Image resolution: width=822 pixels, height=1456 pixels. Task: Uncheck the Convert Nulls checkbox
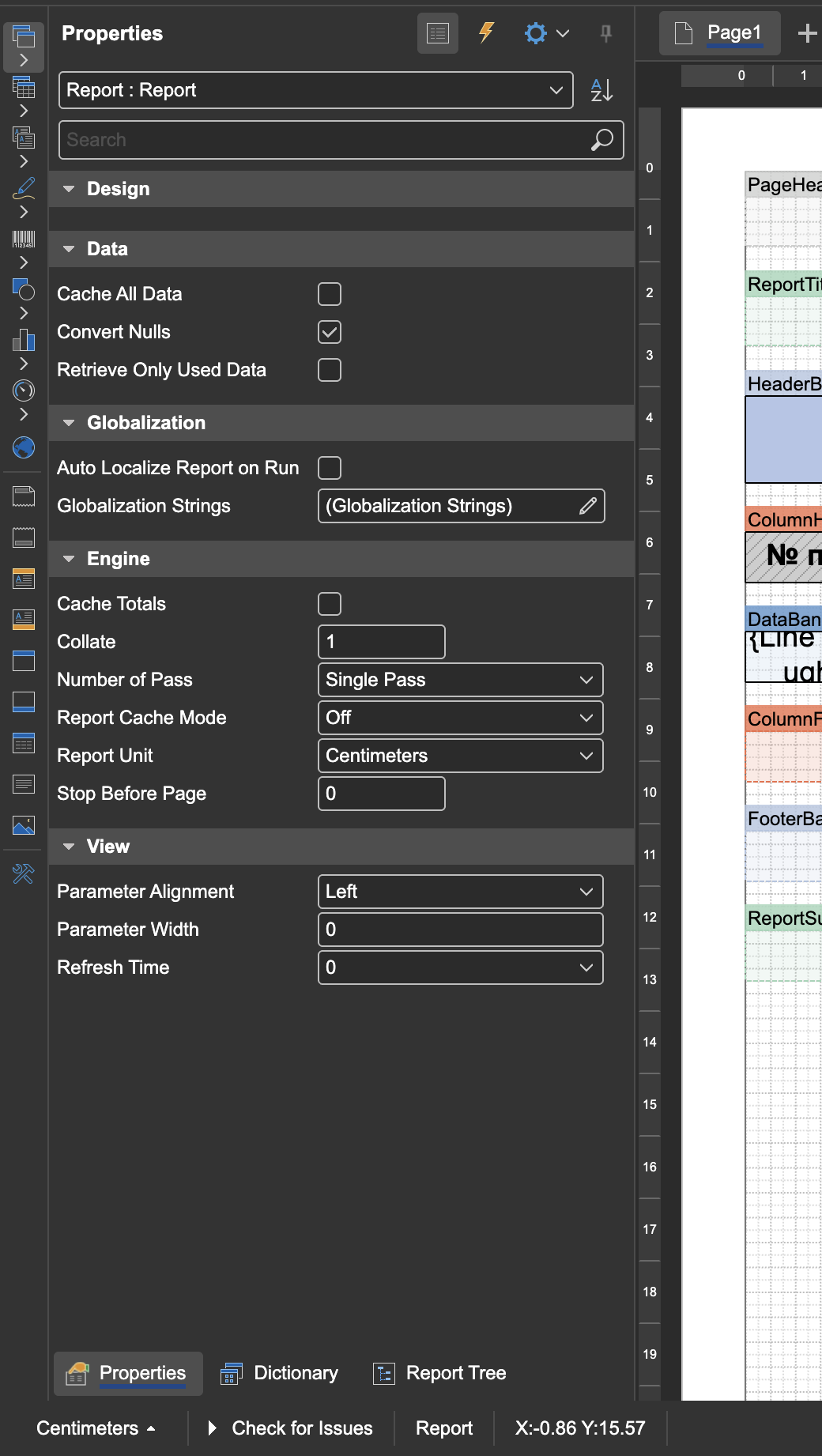point(330,332)
